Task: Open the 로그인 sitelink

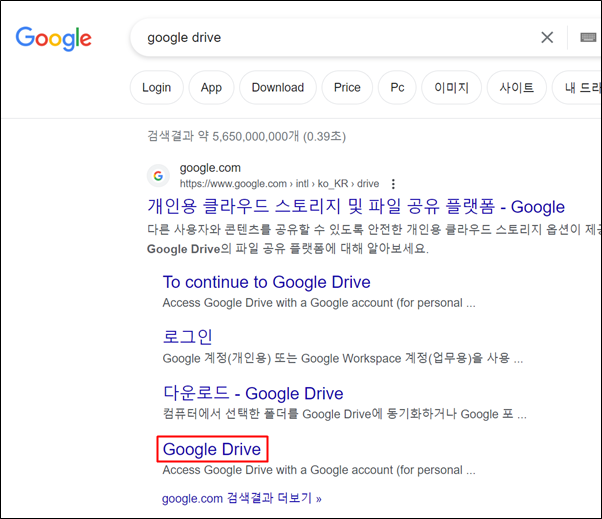Action: (187, 337)
